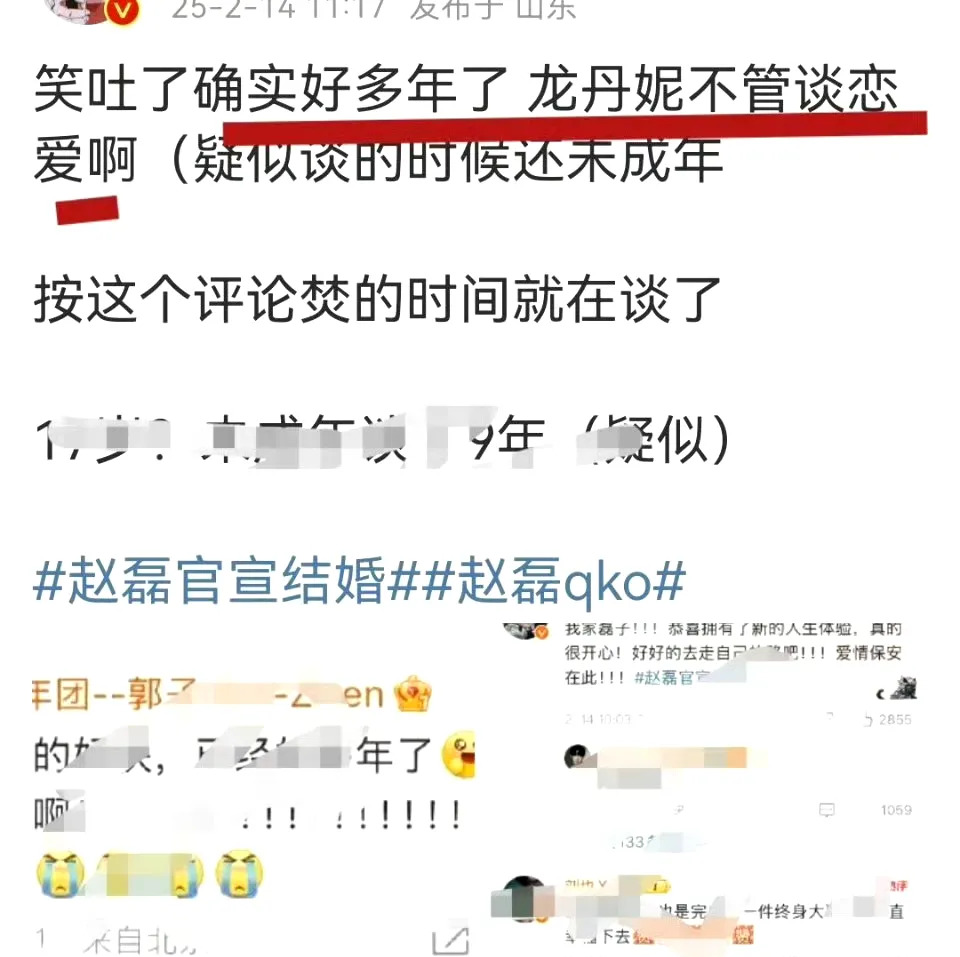Tap the laughing emoji after 年了
Image resolution: width=960 pixels, height=957 pixels.
tap(458, 754)
